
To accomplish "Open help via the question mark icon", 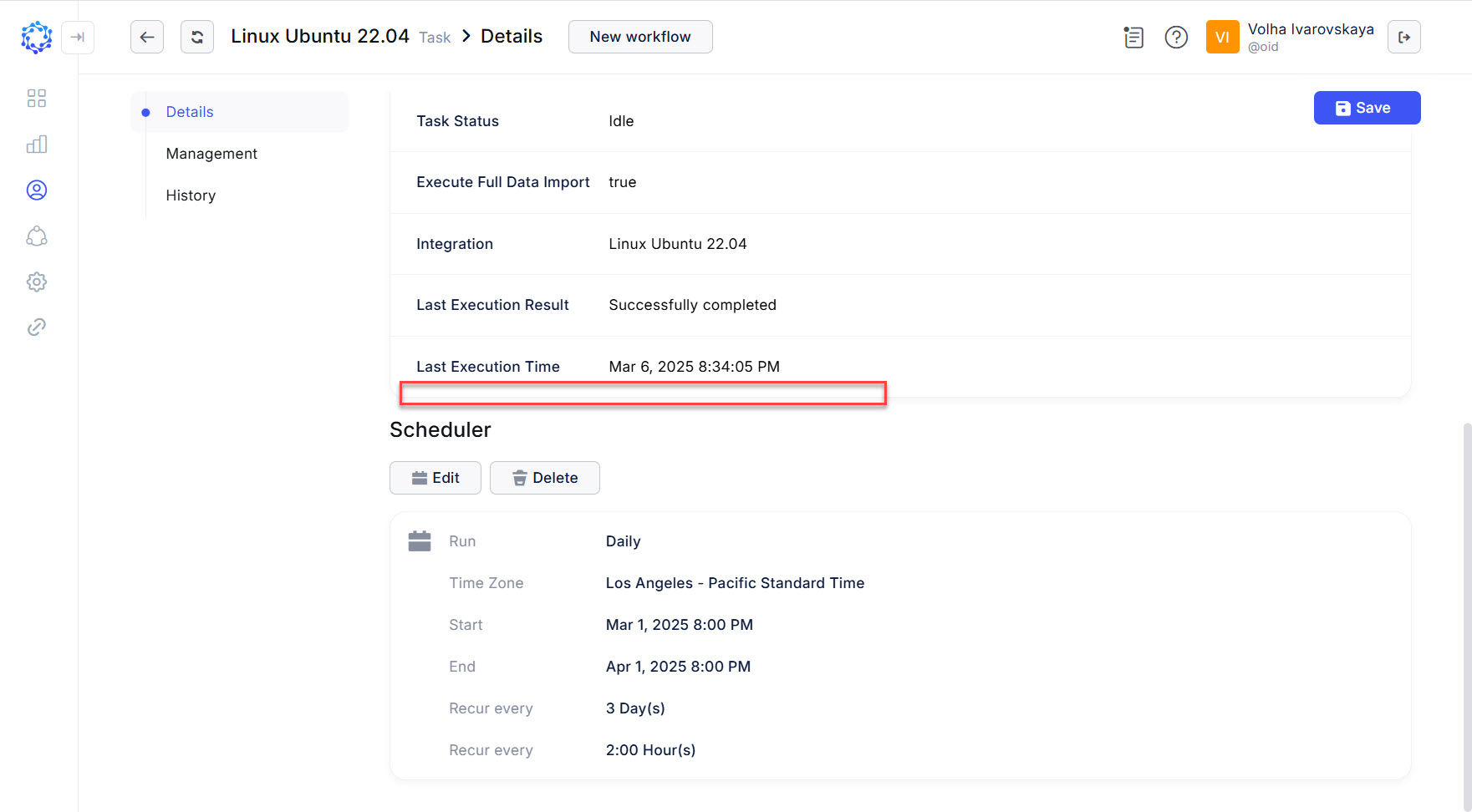I will (x=1176, y=38).
